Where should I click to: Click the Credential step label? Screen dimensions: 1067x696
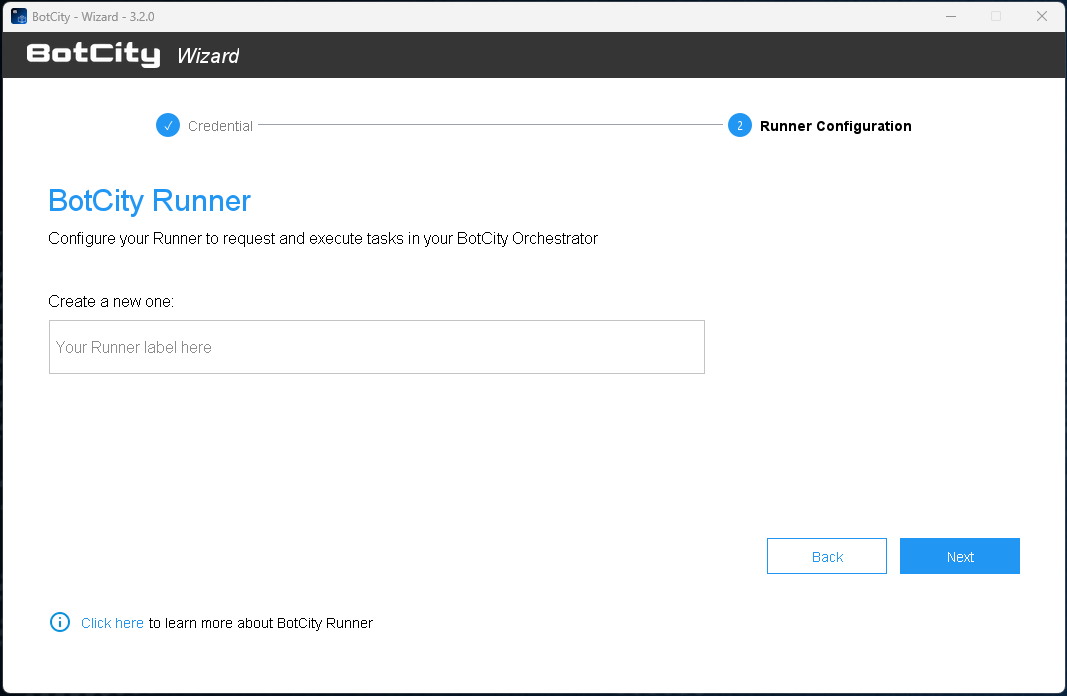[x=220, y=126]
